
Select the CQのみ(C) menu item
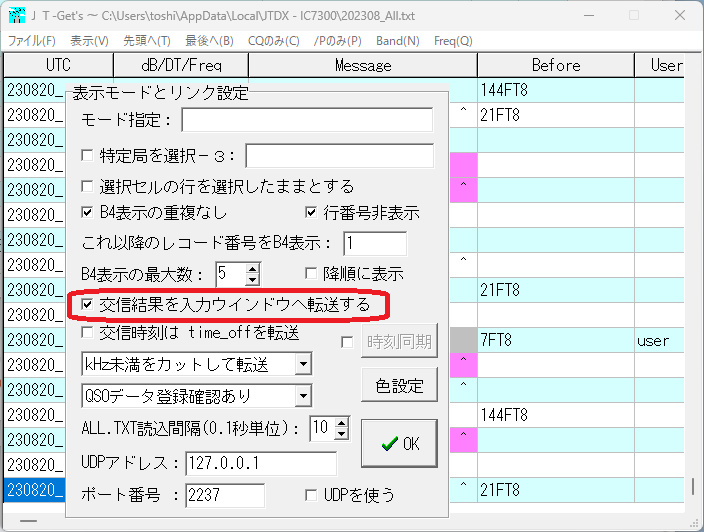pyautogui.click(x=273, y=41)
